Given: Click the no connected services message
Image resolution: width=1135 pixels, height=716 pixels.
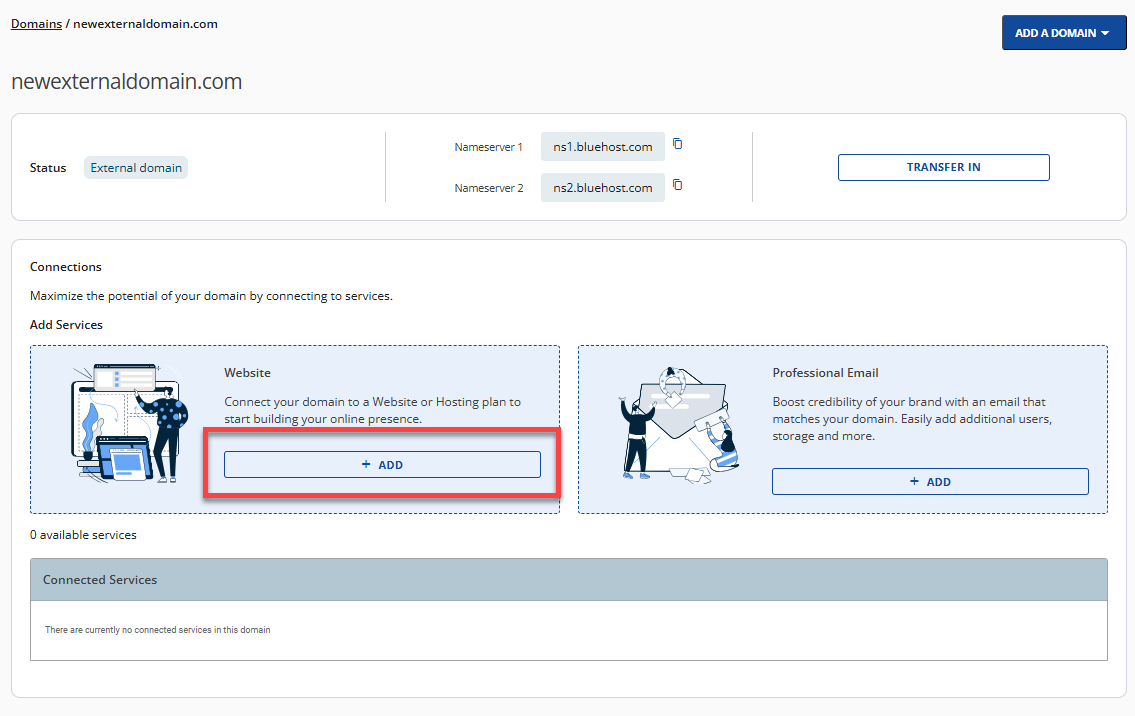Looking at the screenshot, I should coord(157,630).
